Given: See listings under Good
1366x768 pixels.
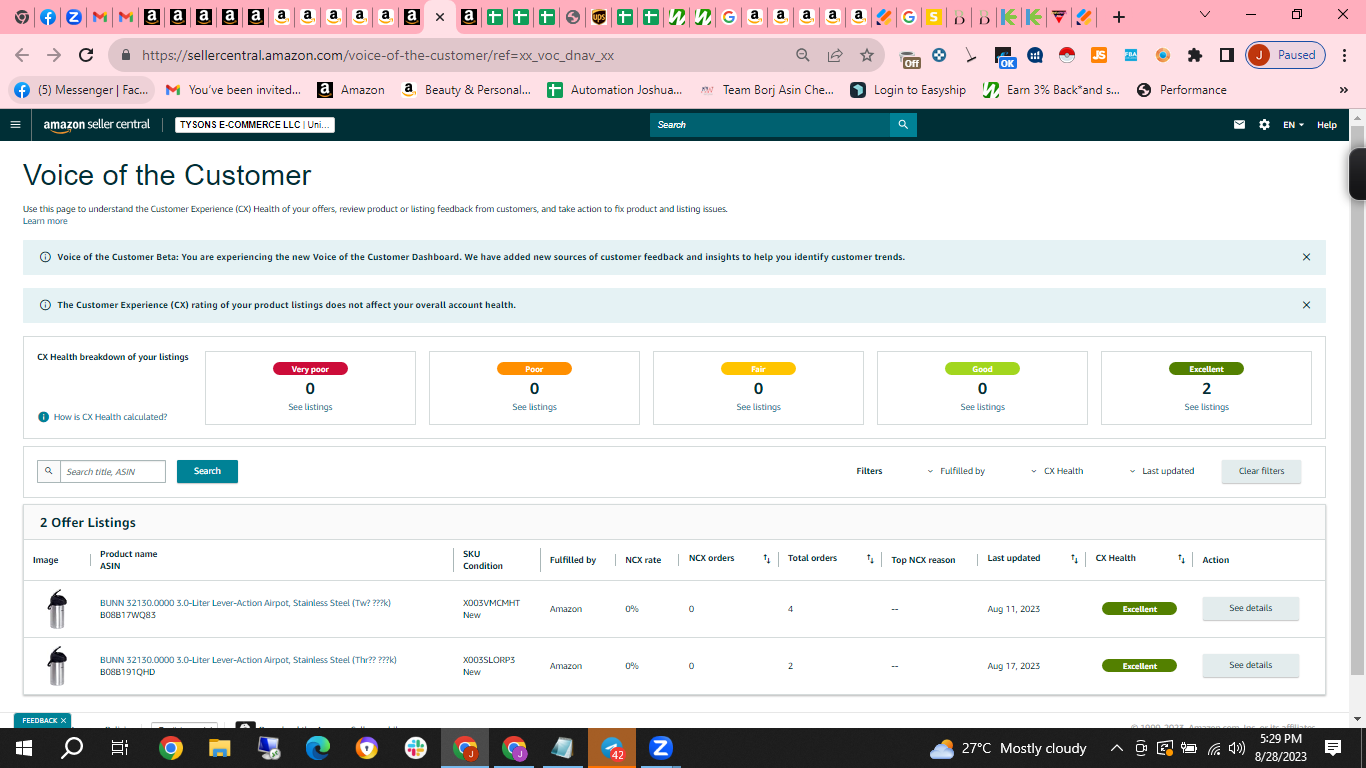Looking at the screenshot, I should pyautogui.click(x=982, y=407).
